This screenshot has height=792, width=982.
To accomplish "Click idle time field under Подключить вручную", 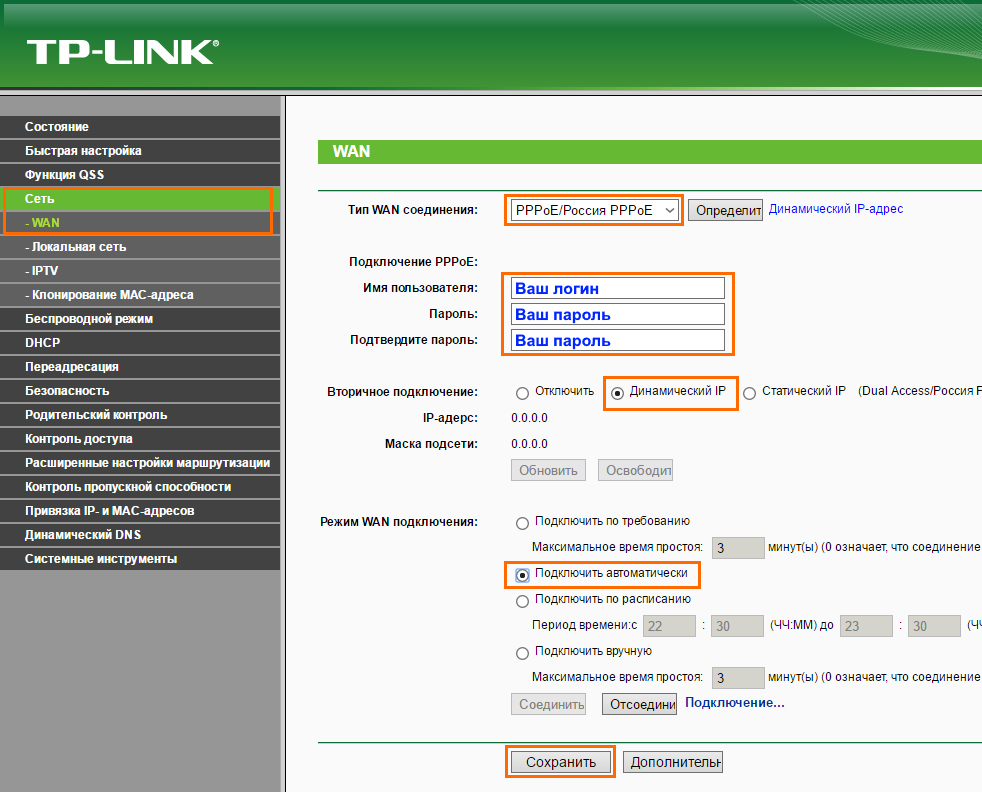I will tap(738, 678).
